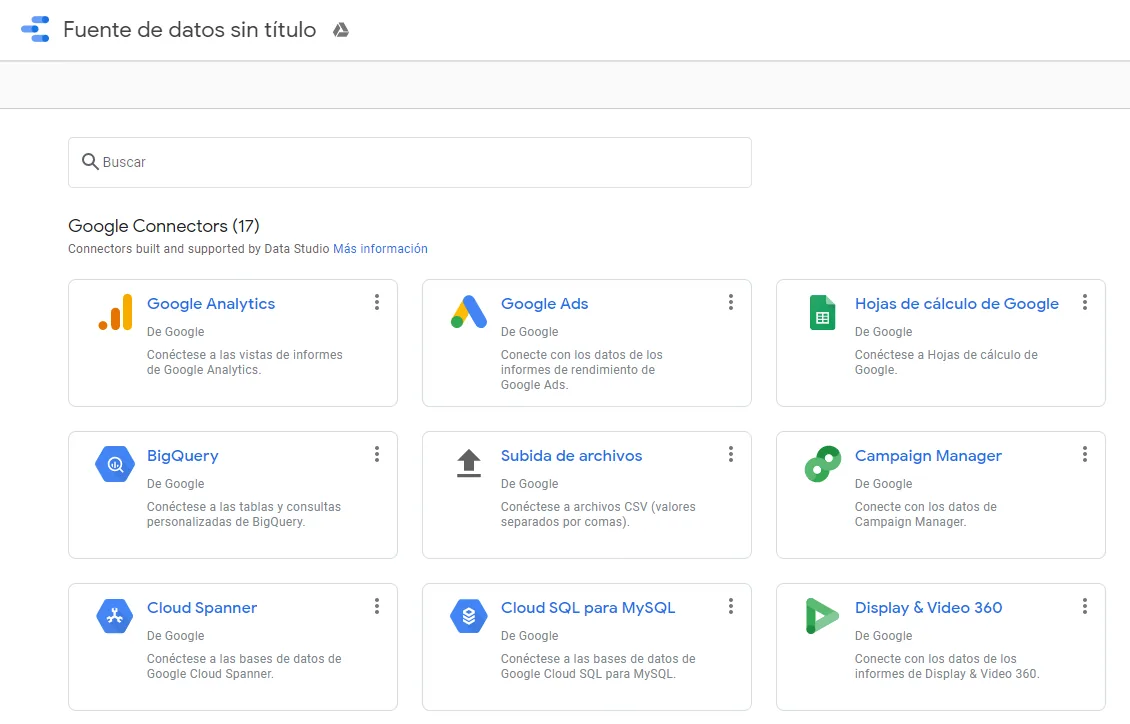The image size is (1130, 724).
Task: Select the Subida de archivos title
Action: click(571, 456)
